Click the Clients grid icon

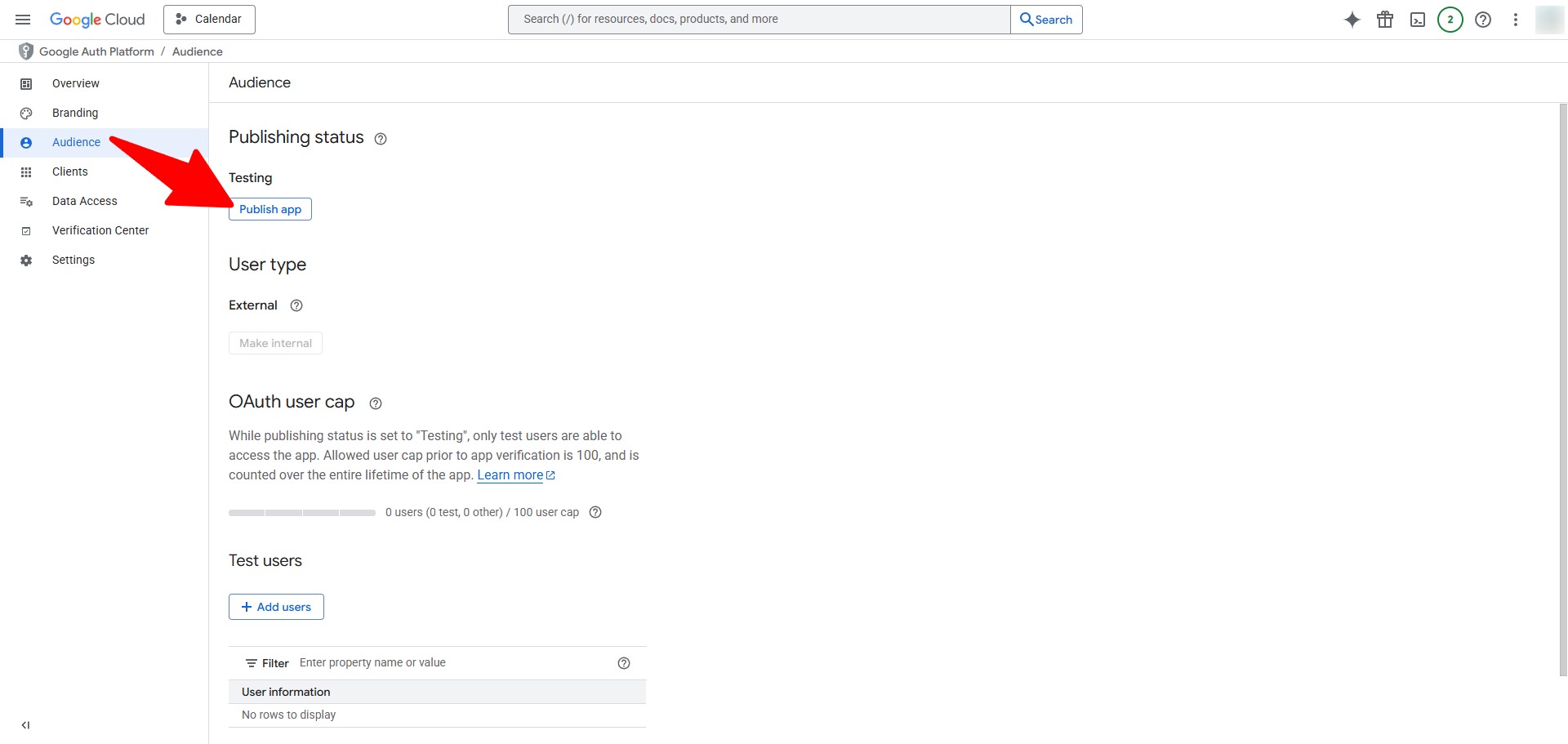[x=26, y=172]
